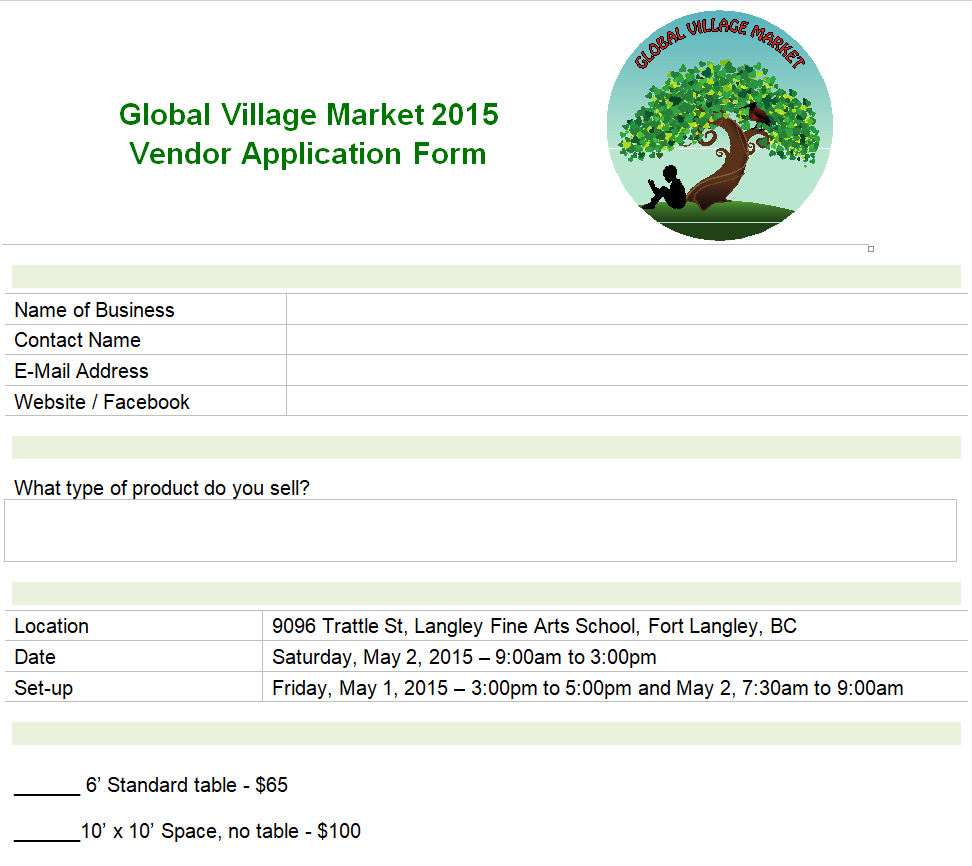972x866 pixels.
Task: Click the "What type of product do you sell?" question
Action: click(x=162, y=488)
